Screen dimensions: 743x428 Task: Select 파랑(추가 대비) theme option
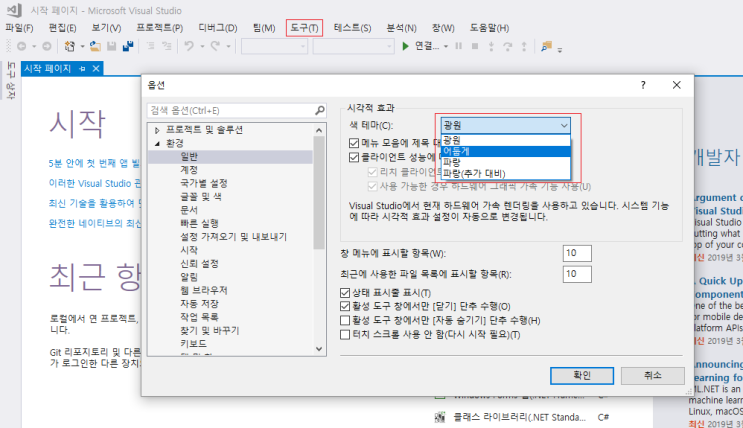click(x=506, y=173)
